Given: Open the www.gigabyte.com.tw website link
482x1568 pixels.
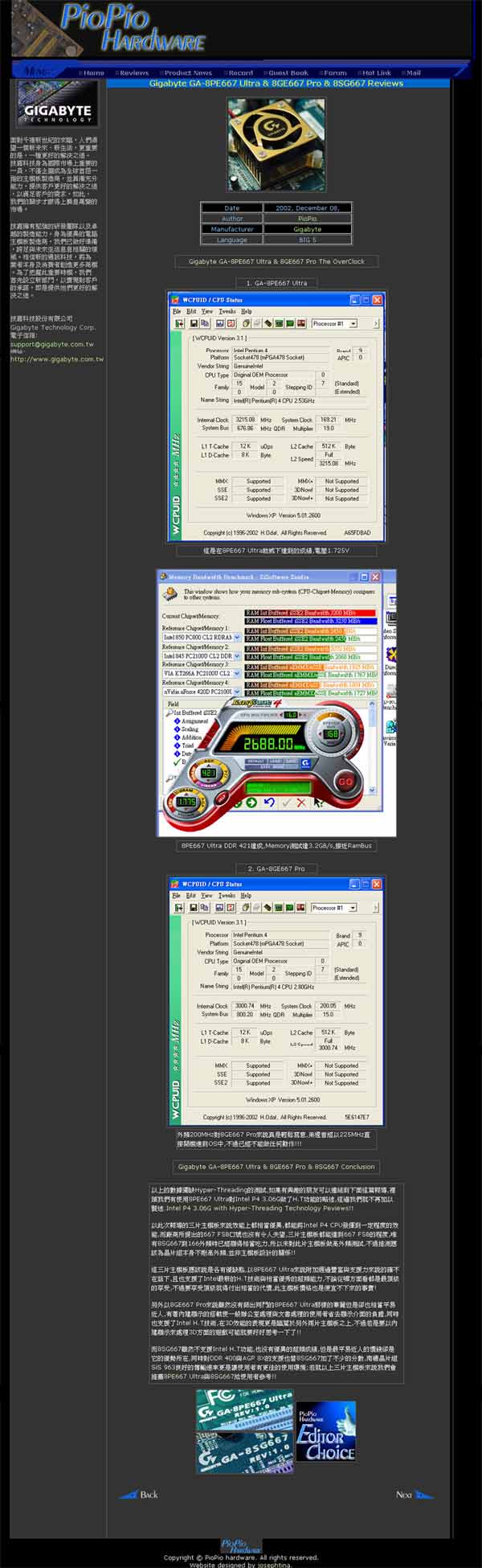Looking at the screenshot, I should click(57, 359).
